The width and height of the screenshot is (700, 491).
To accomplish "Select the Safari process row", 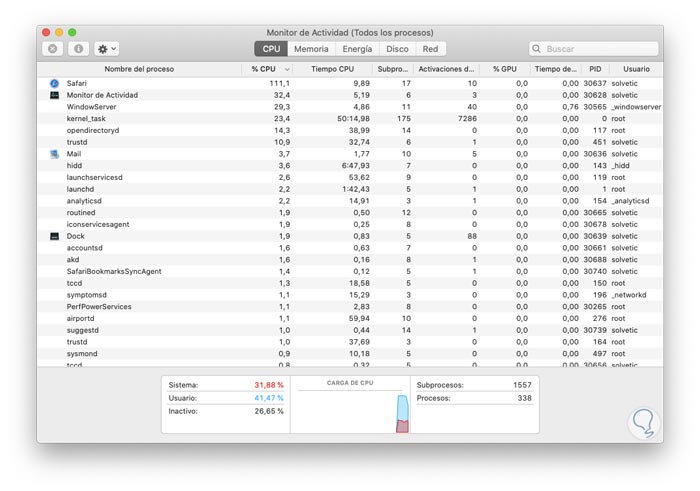I will 350,83.
